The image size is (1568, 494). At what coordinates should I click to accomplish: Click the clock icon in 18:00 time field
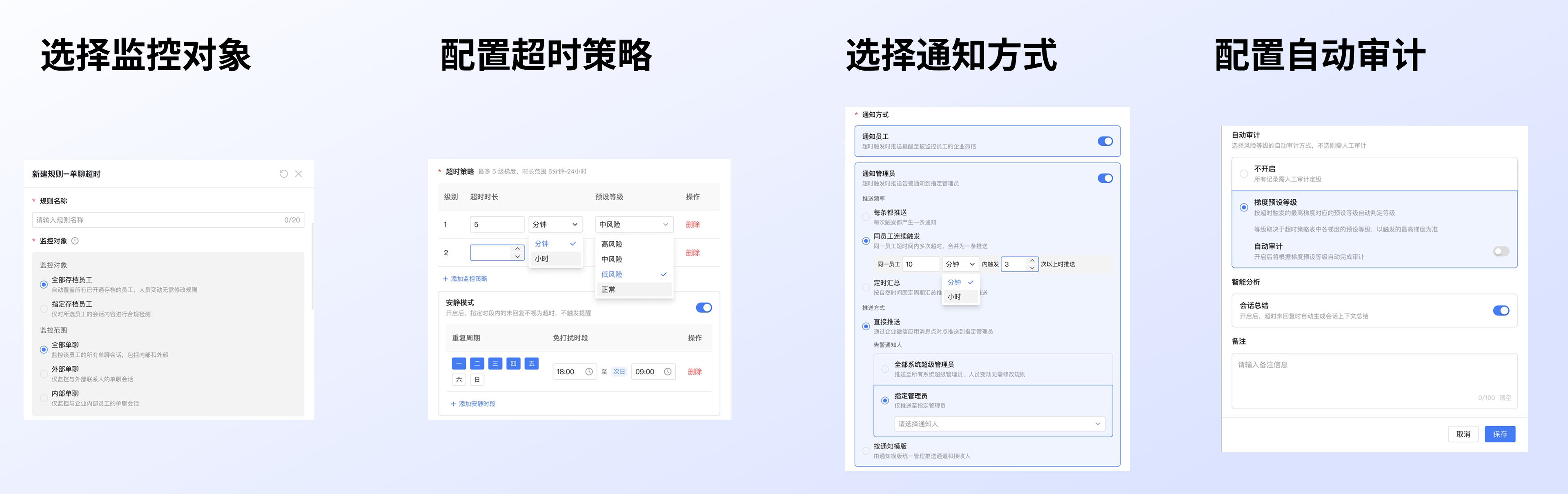[588, 372]
